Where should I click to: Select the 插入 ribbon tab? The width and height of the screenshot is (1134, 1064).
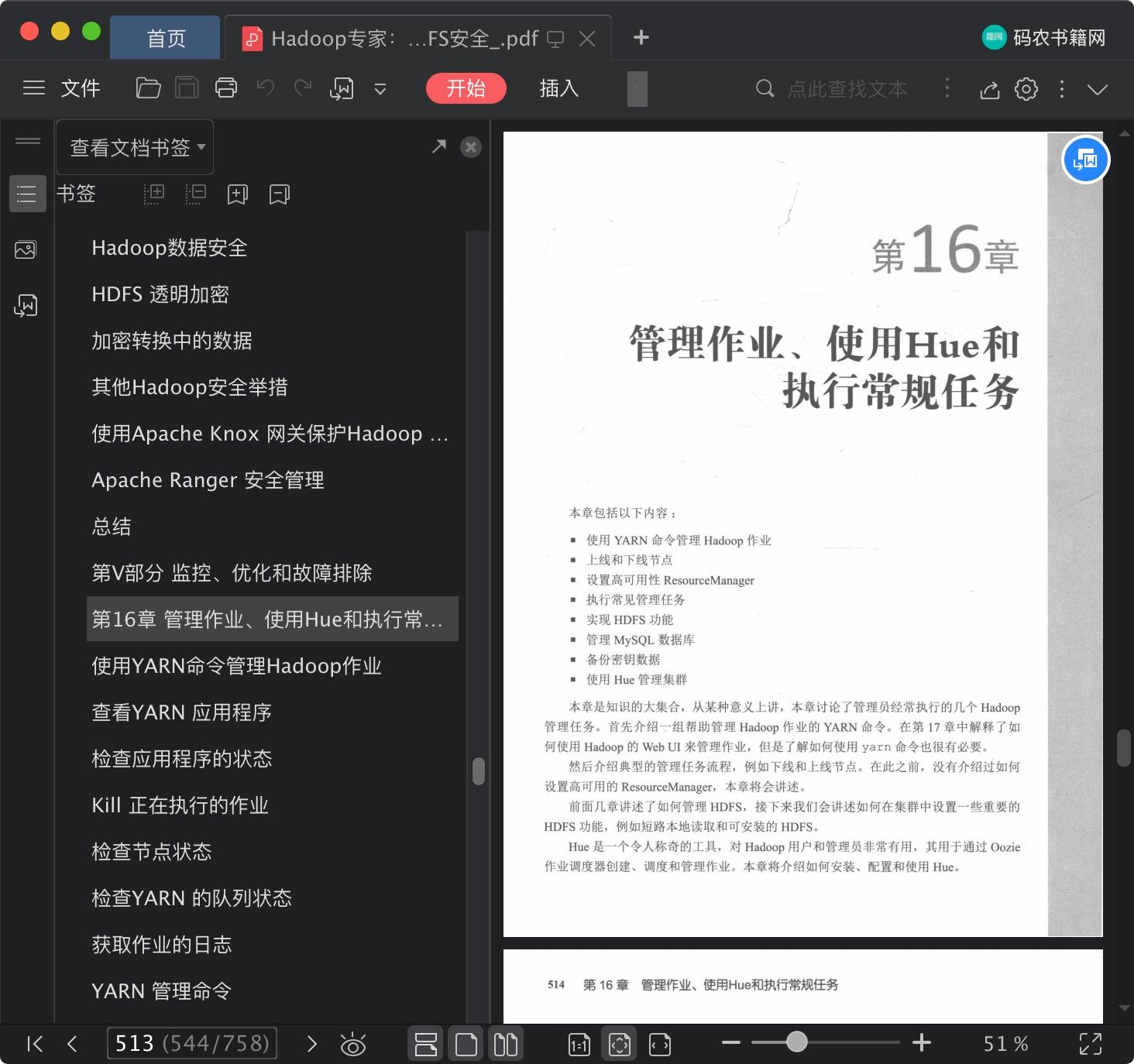click(x=559, y=88)
